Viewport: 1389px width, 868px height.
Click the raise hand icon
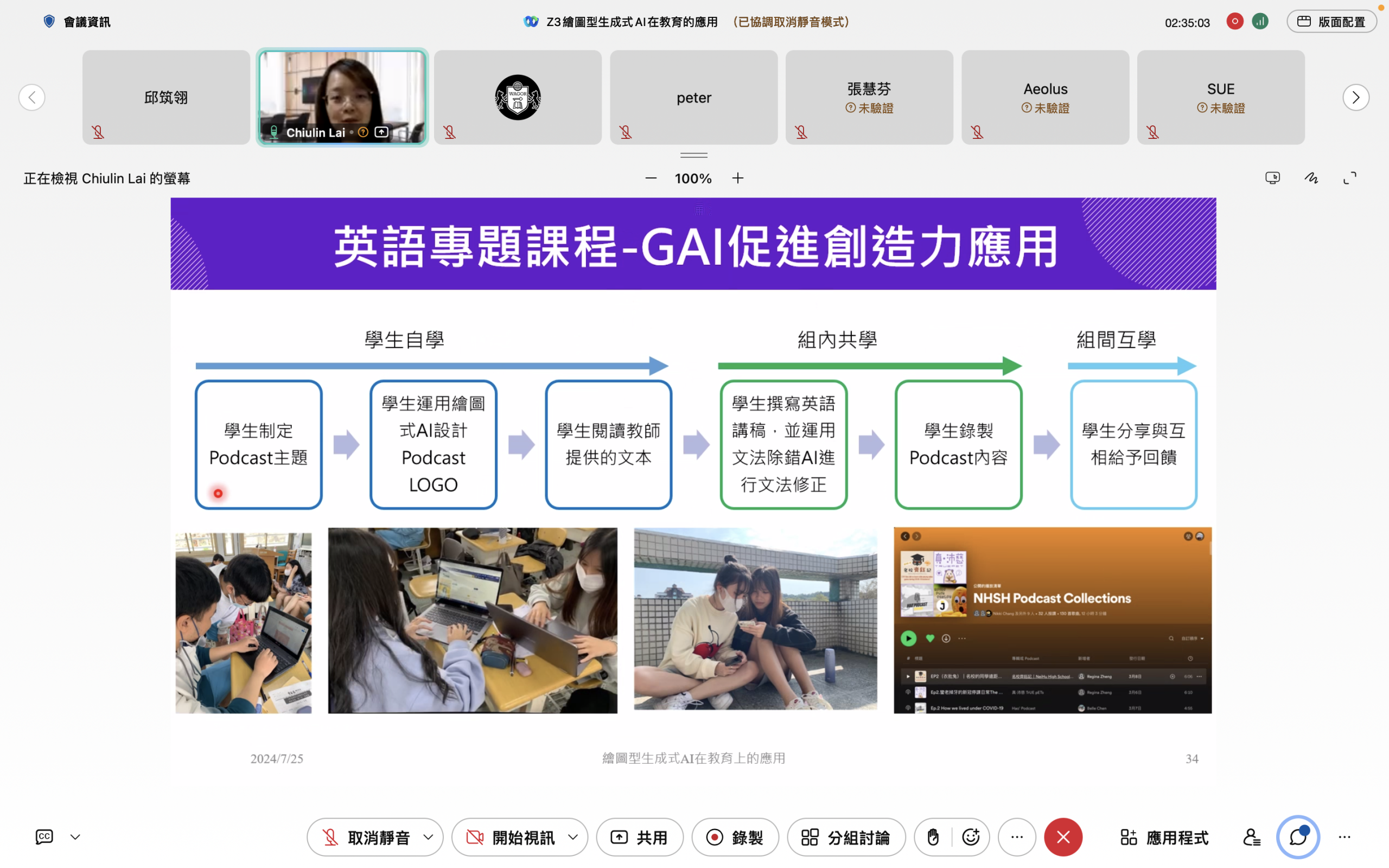(933, 837)
